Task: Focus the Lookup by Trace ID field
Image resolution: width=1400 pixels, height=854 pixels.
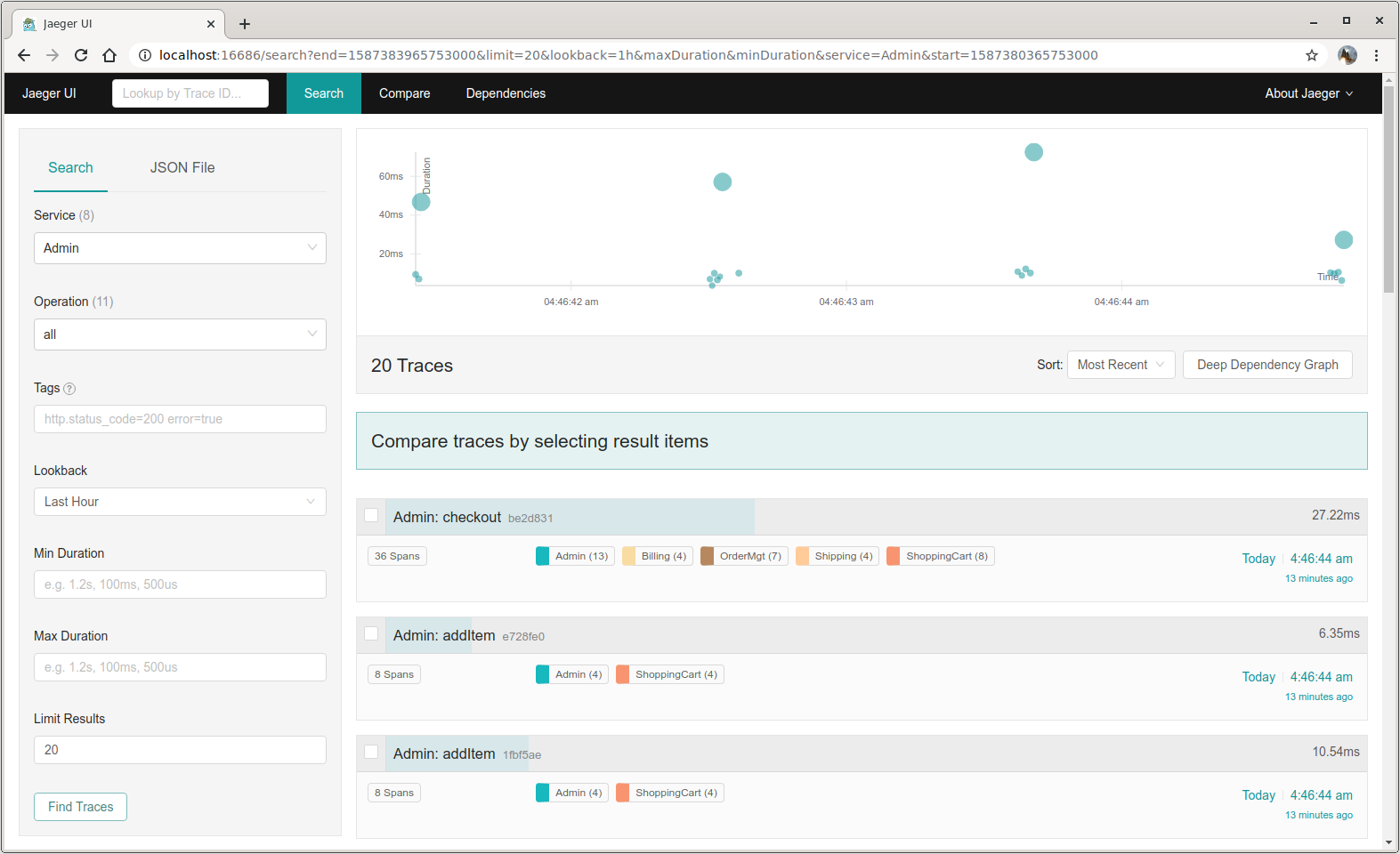Action: point(190,93)
